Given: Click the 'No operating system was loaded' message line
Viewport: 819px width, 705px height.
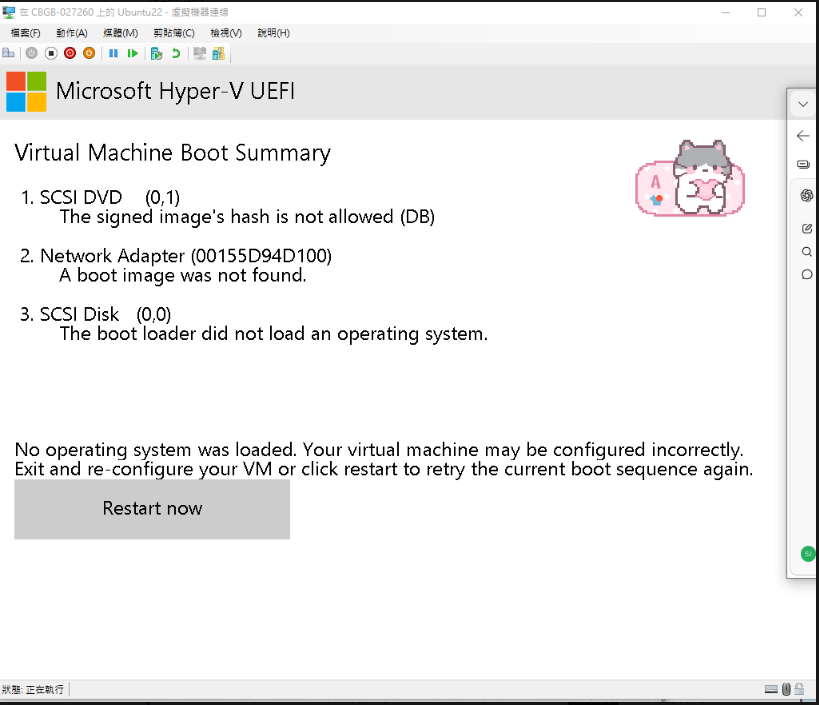Looking at the screenshot, I should tap(379, 450).
